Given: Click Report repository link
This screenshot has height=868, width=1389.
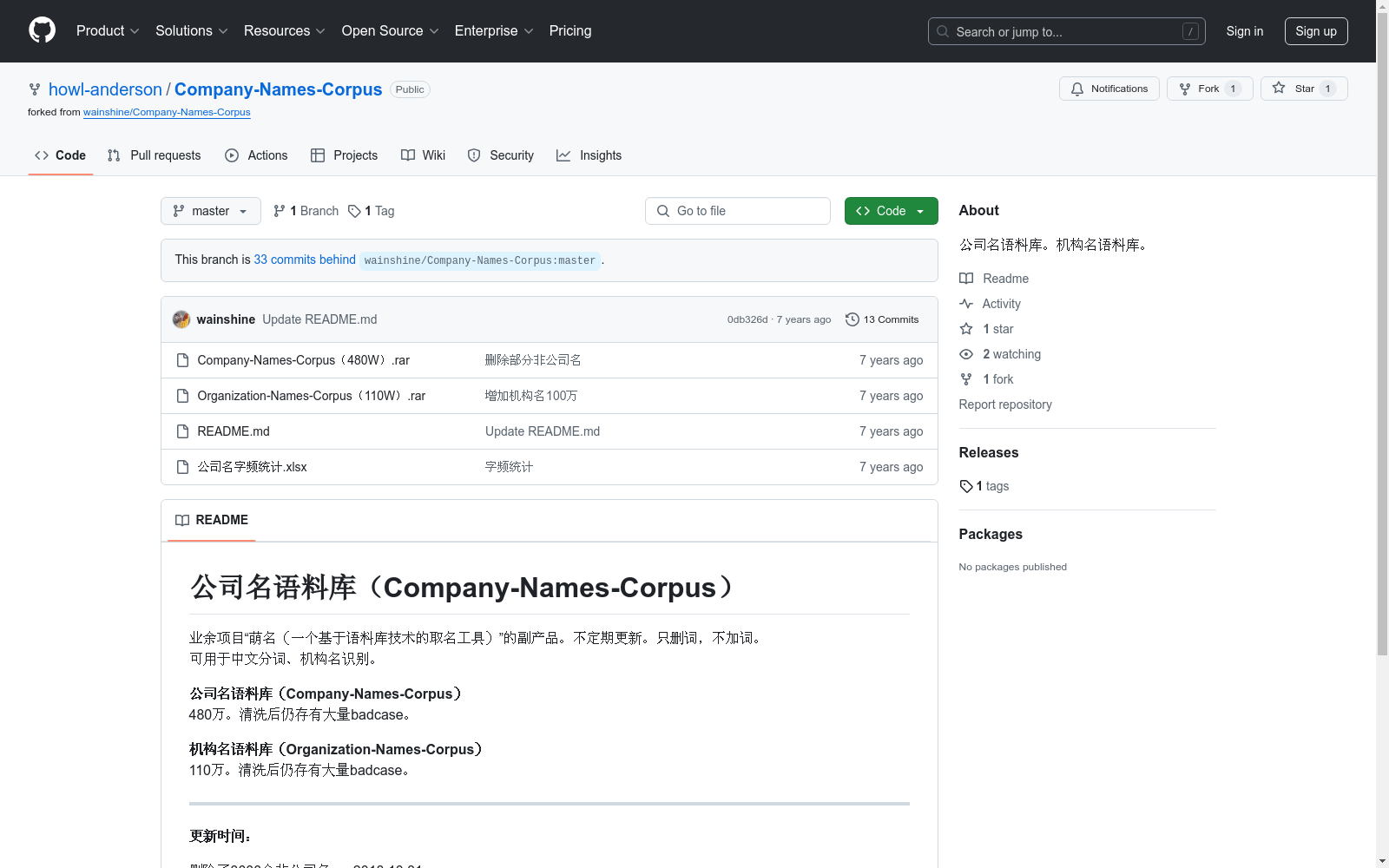Looking at the screenshot, I should point(1005,404).
